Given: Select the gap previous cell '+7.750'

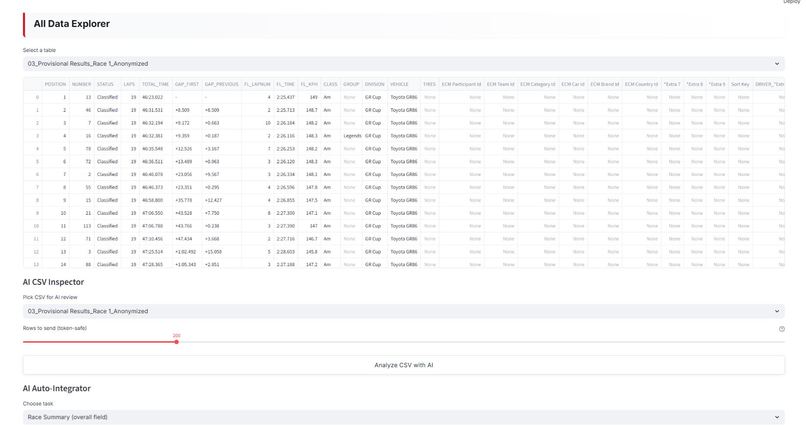Looking at the screenshot, I should tap(222, 213).
